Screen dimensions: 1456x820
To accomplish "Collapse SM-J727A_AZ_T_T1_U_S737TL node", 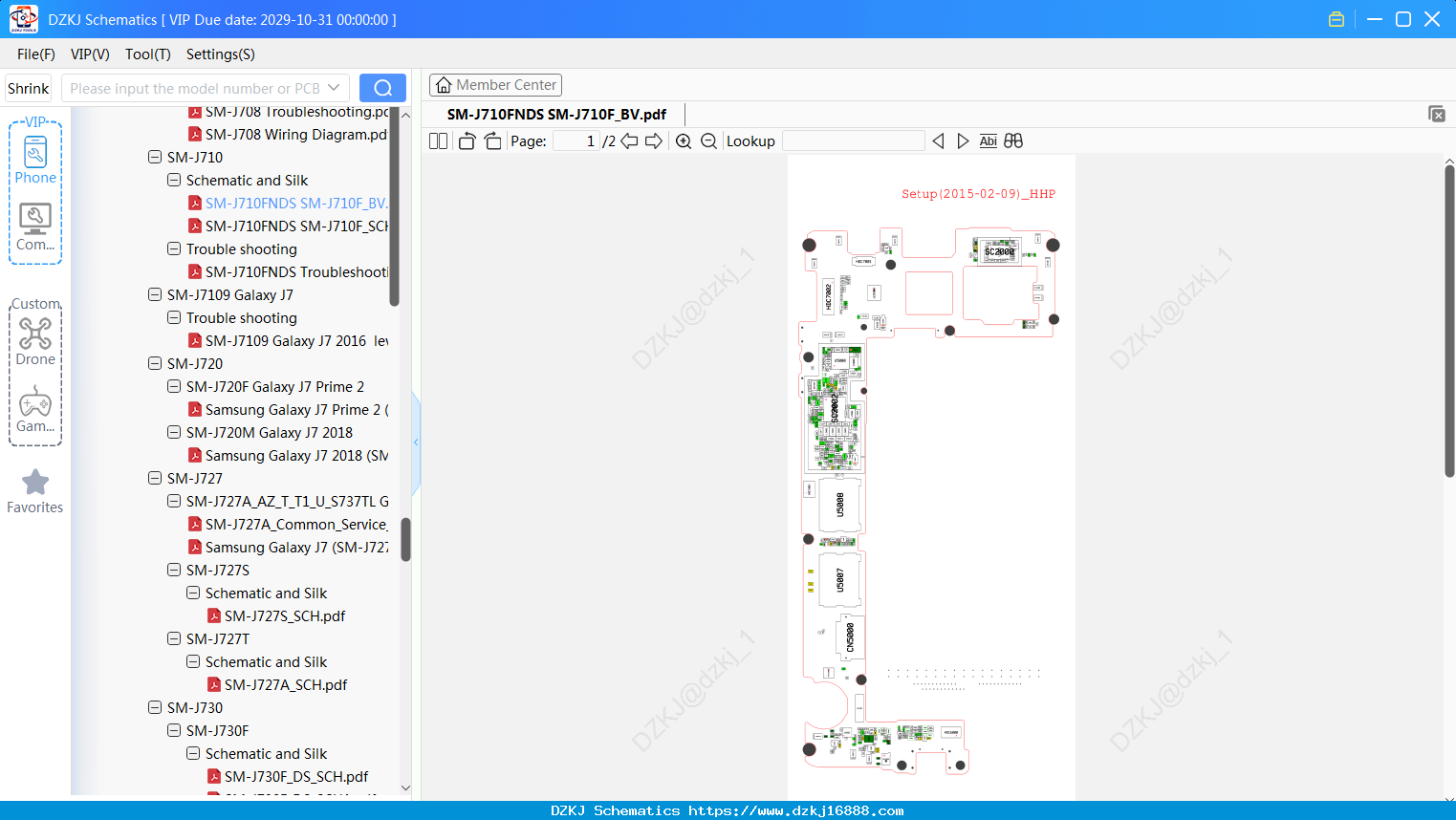I will pyautogui.click(x=174, y=501).
